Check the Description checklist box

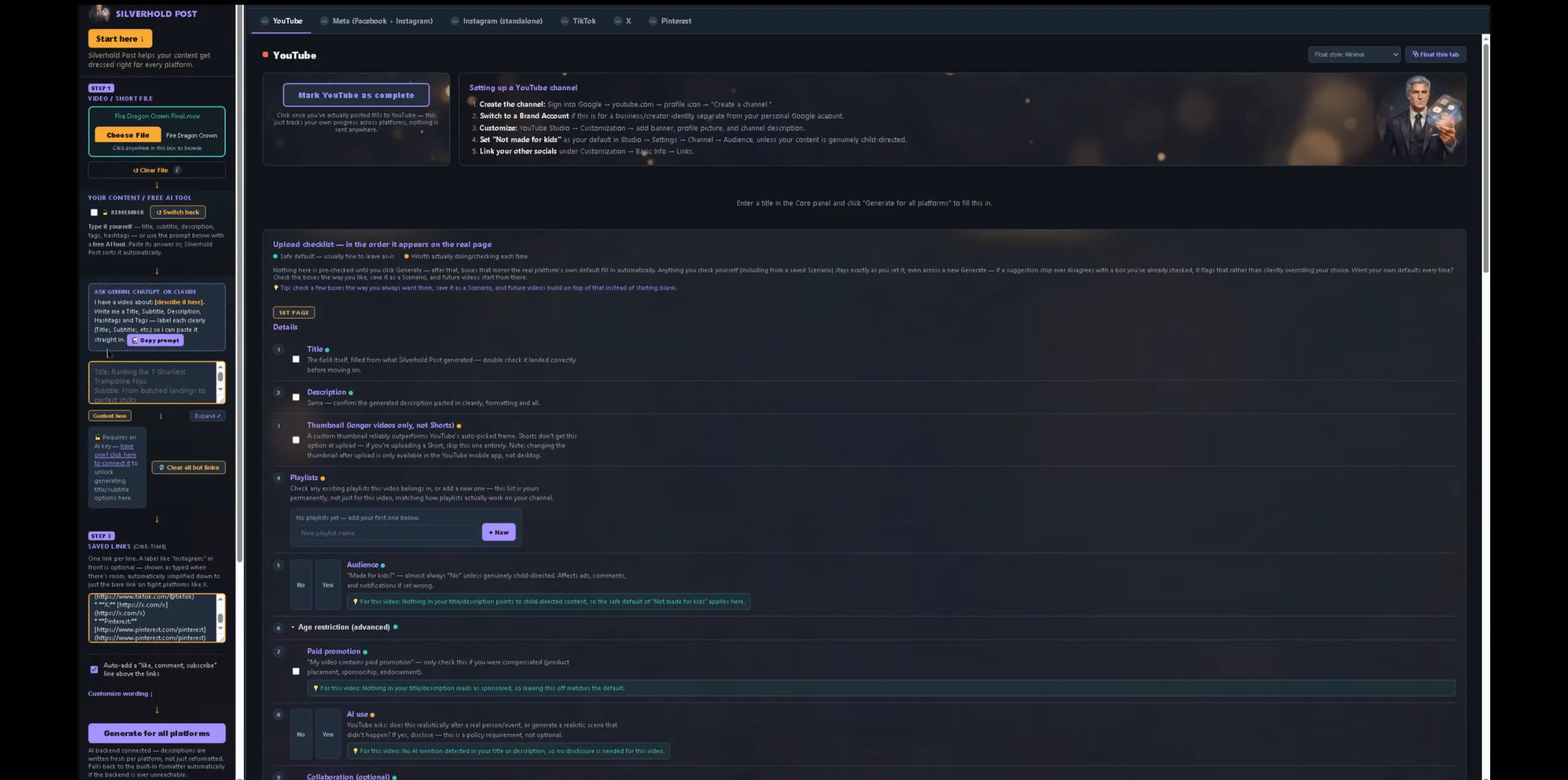click(296, 398)
